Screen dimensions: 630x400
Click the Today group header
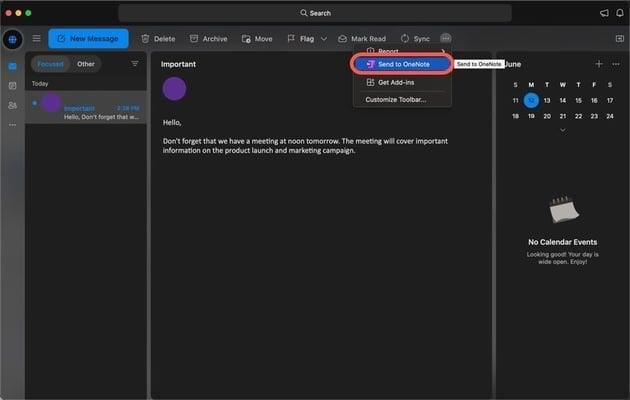[40, 84]
